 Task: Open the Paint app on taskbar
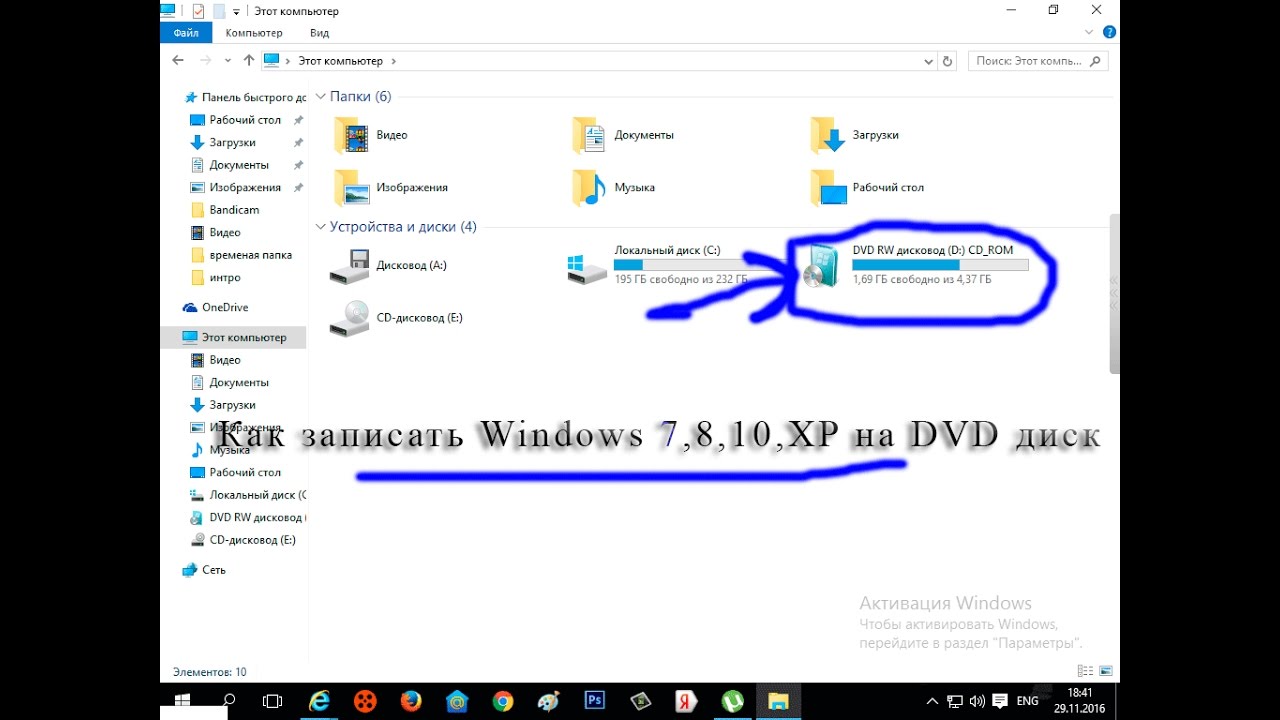549,700
